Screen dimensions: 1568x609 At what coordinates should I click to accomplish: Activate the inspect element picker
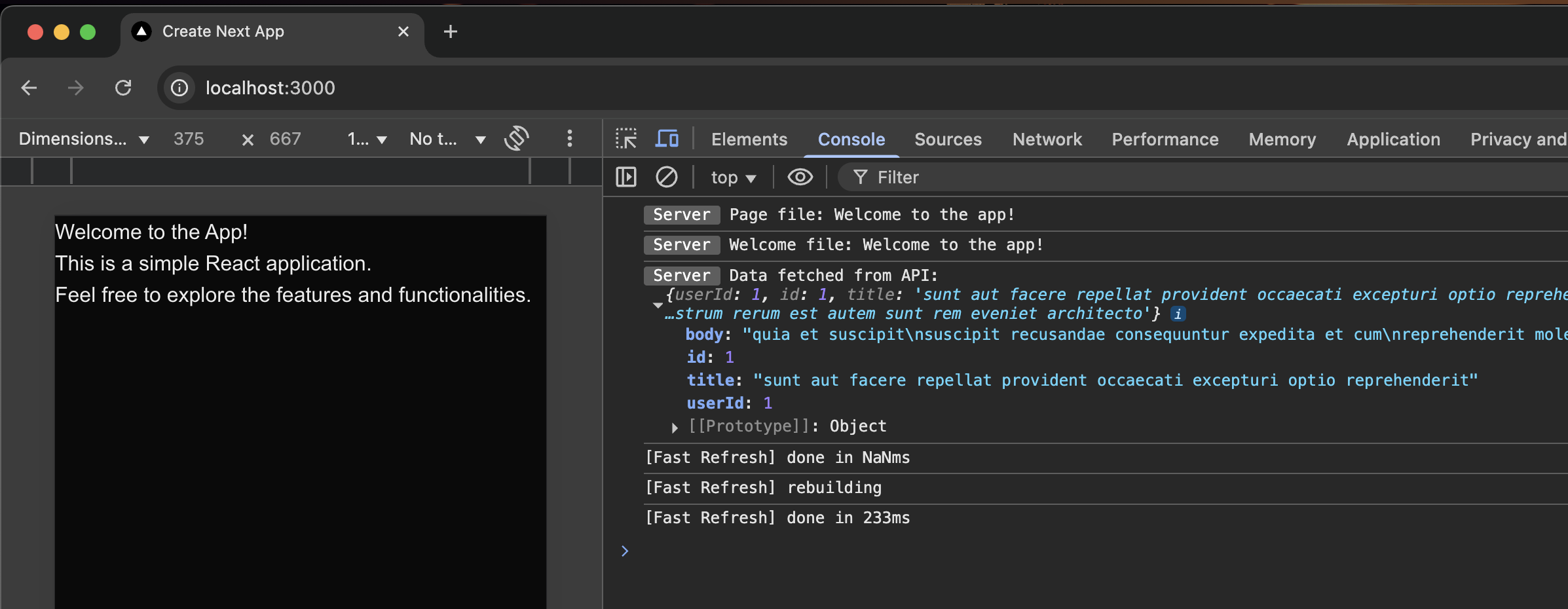click(x=626, y=139)
